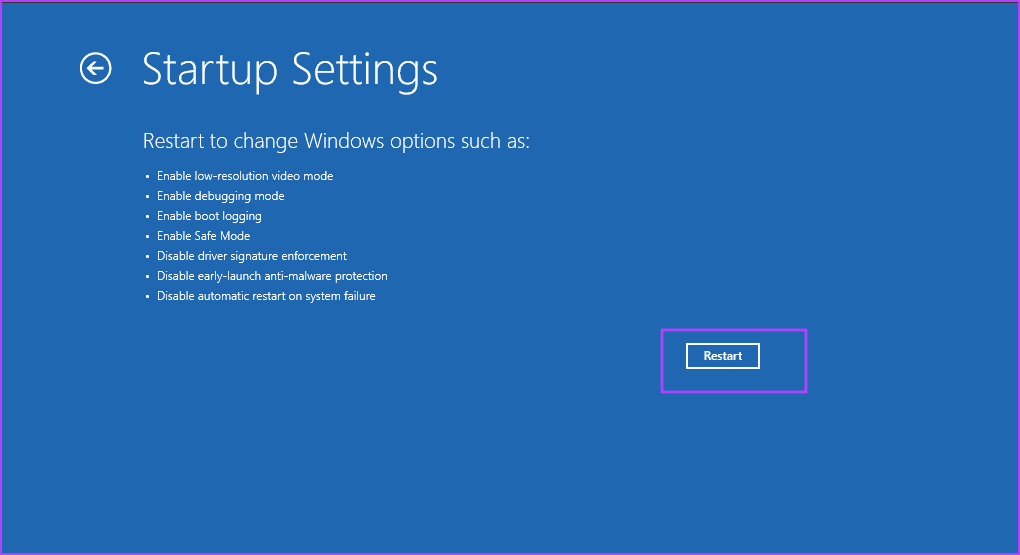The width and height of the screenshot is (1020, 555).
Task: Select "Disable driver signature enforcement" text
Action: pyautogui.click(x=252, y=256)
